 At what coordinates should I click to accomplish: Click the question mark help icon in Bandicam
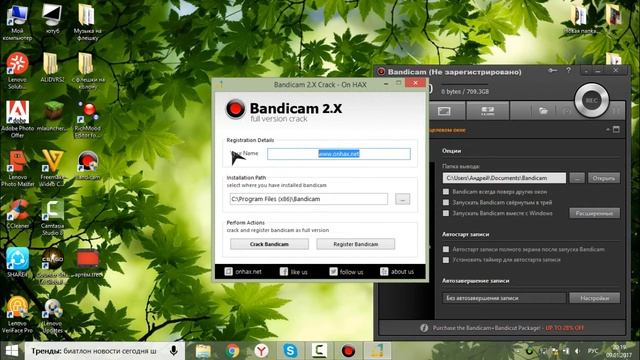click(568, 71)
